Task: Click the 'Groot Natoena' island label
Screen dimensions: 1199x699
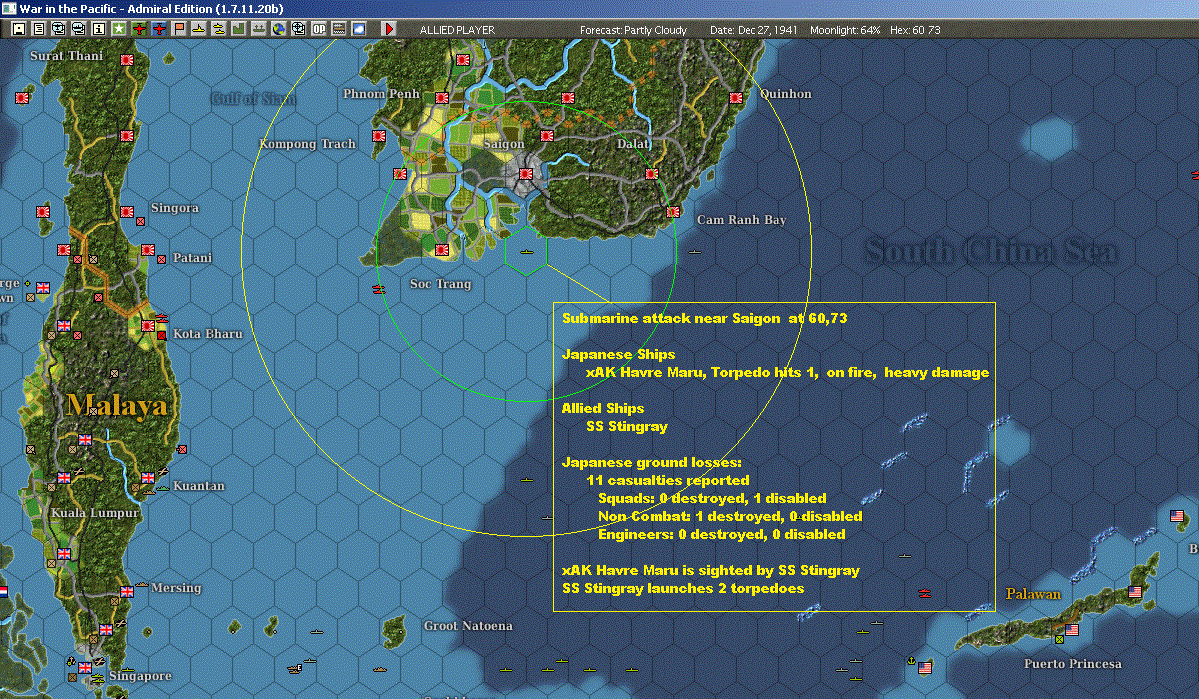Action: pos(468,626)
